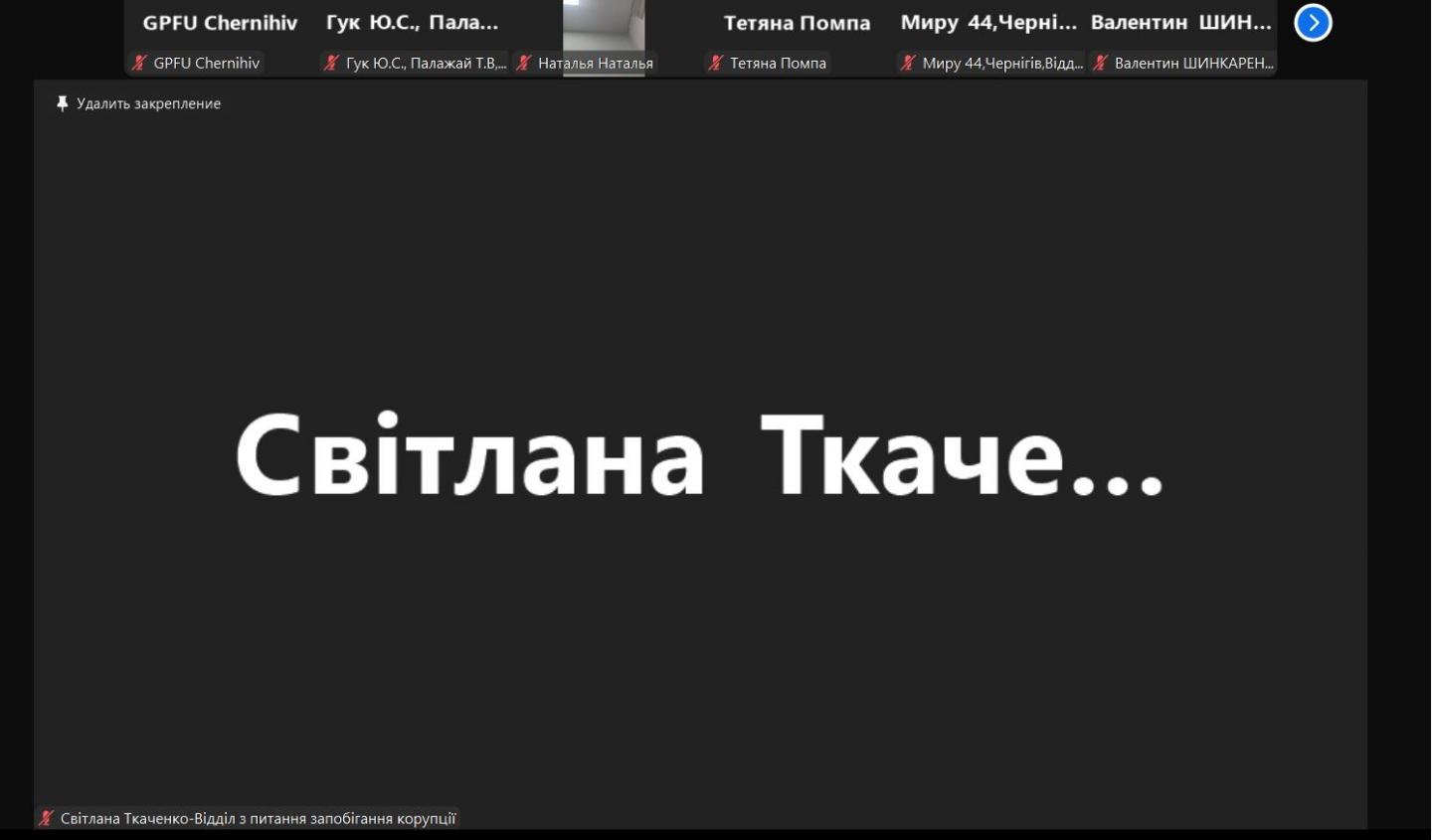Click the Світлана Ткаченко-Відділ name label at bottom
The width and height of the screenshot is (1432, 840).
click(x=258, y=818)
